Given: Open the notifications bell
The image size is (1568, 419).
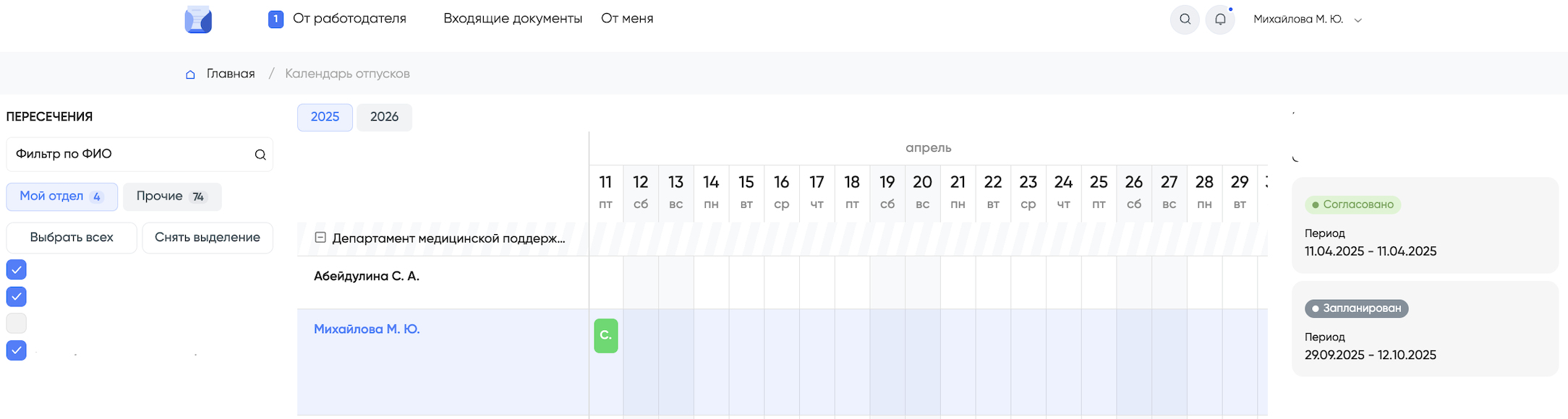Looking at the screenshot, I should (x=1220, y=20).
